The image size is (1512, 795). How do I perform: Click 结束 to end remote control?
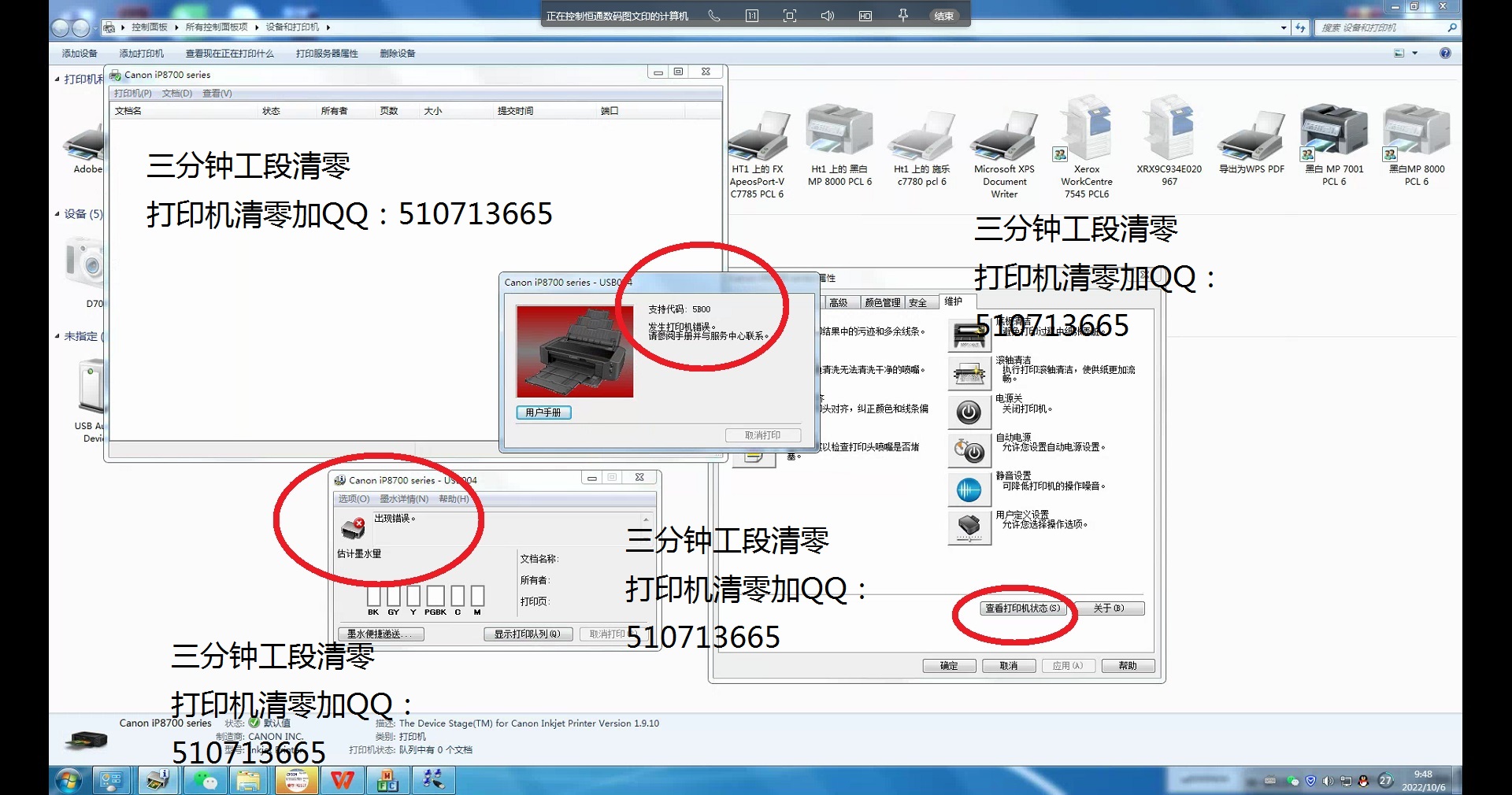coord(943,16)
